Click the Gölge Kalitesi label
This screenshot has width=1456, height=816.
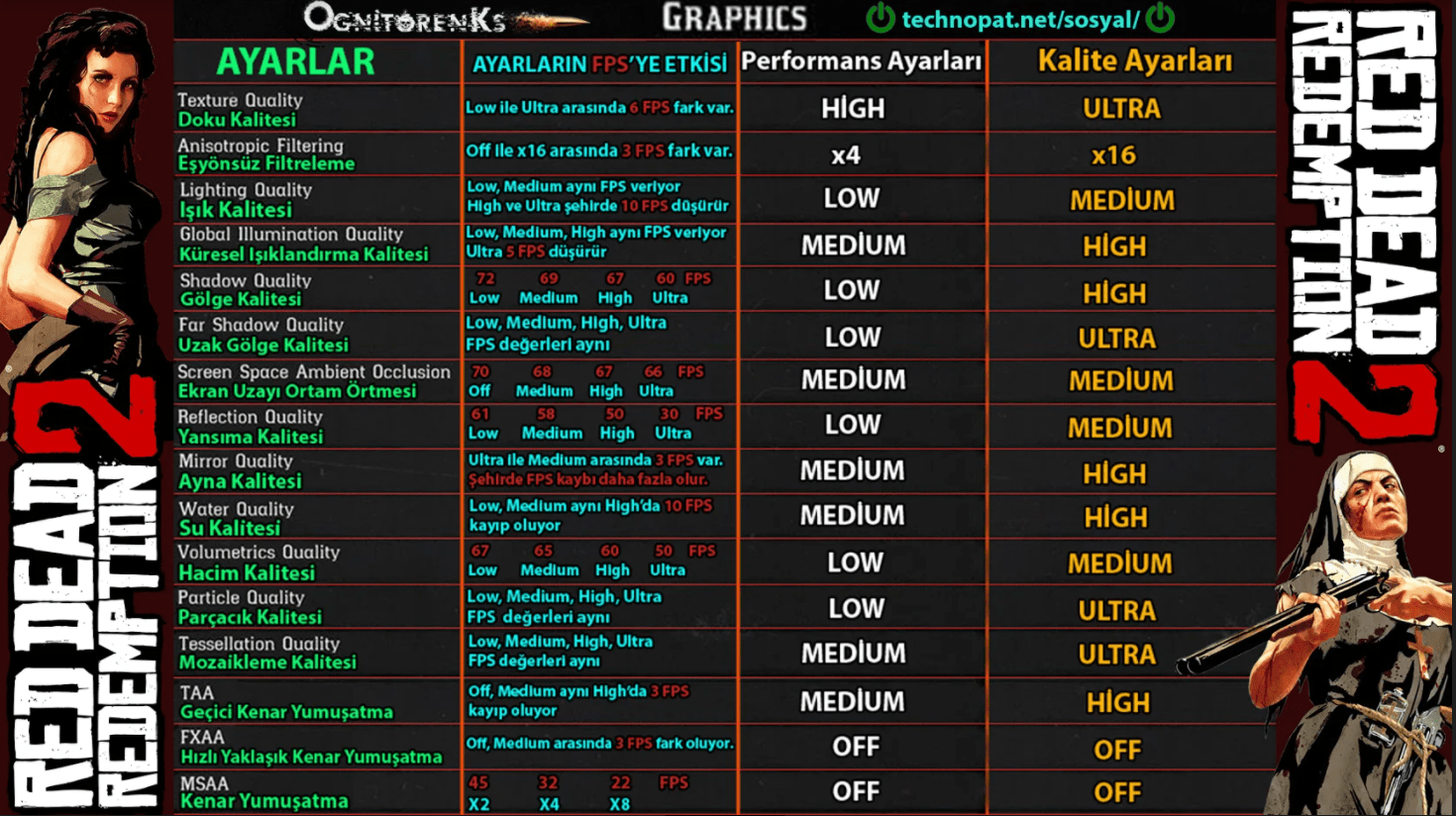(240, 299)
